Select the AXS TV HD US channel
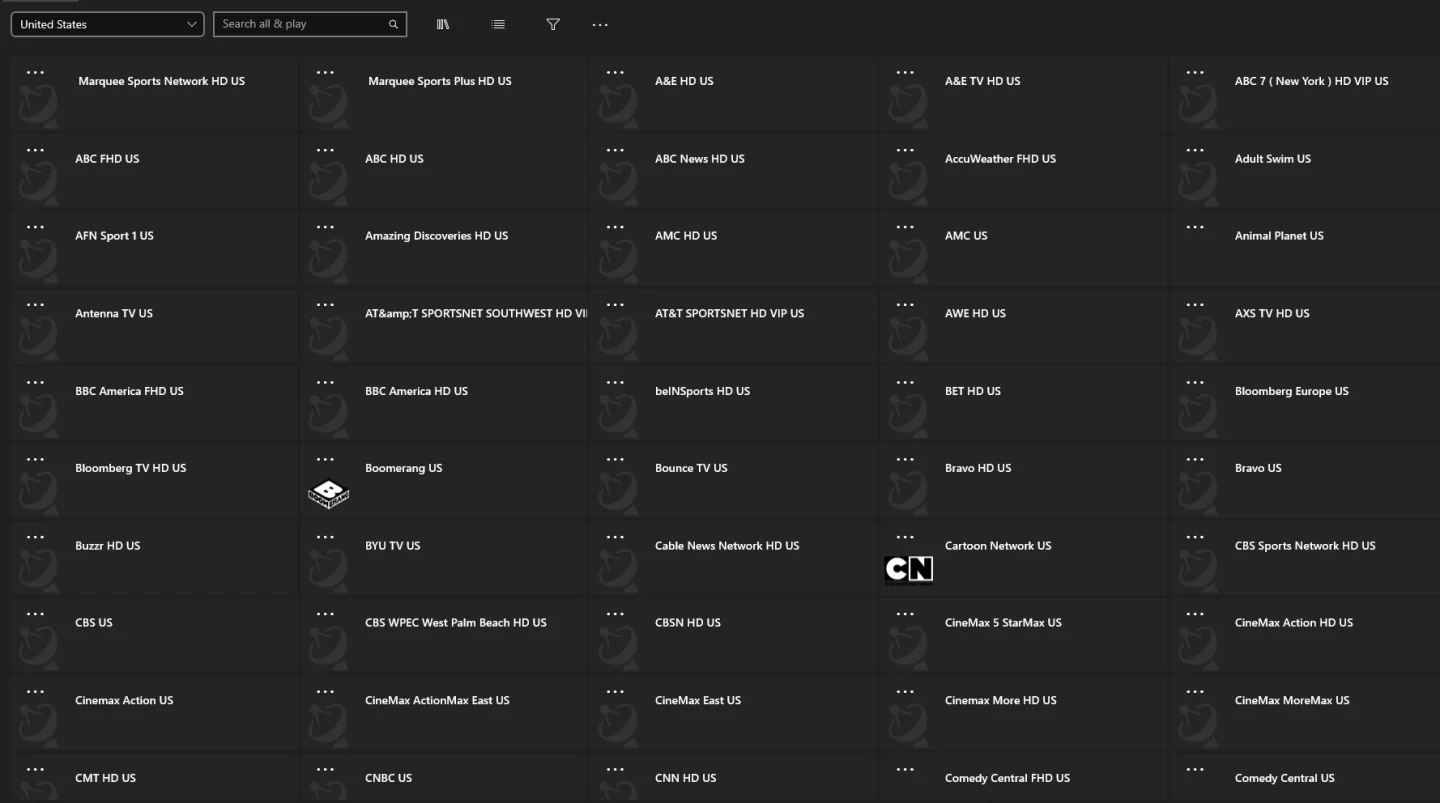The image size is (1440, 803). coord(1272,314)
